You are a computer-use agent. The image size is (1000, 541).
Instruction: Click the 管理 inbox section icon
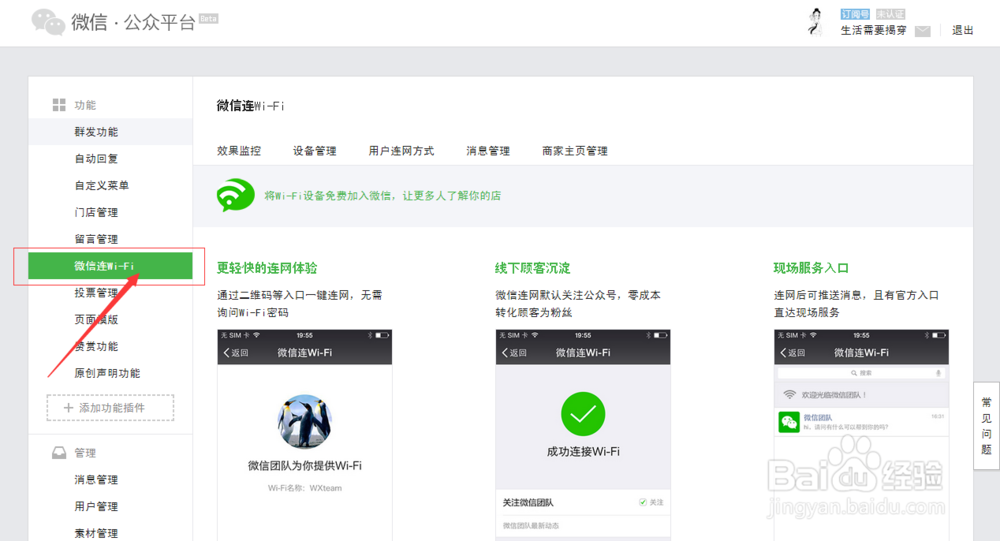(59, 452)
